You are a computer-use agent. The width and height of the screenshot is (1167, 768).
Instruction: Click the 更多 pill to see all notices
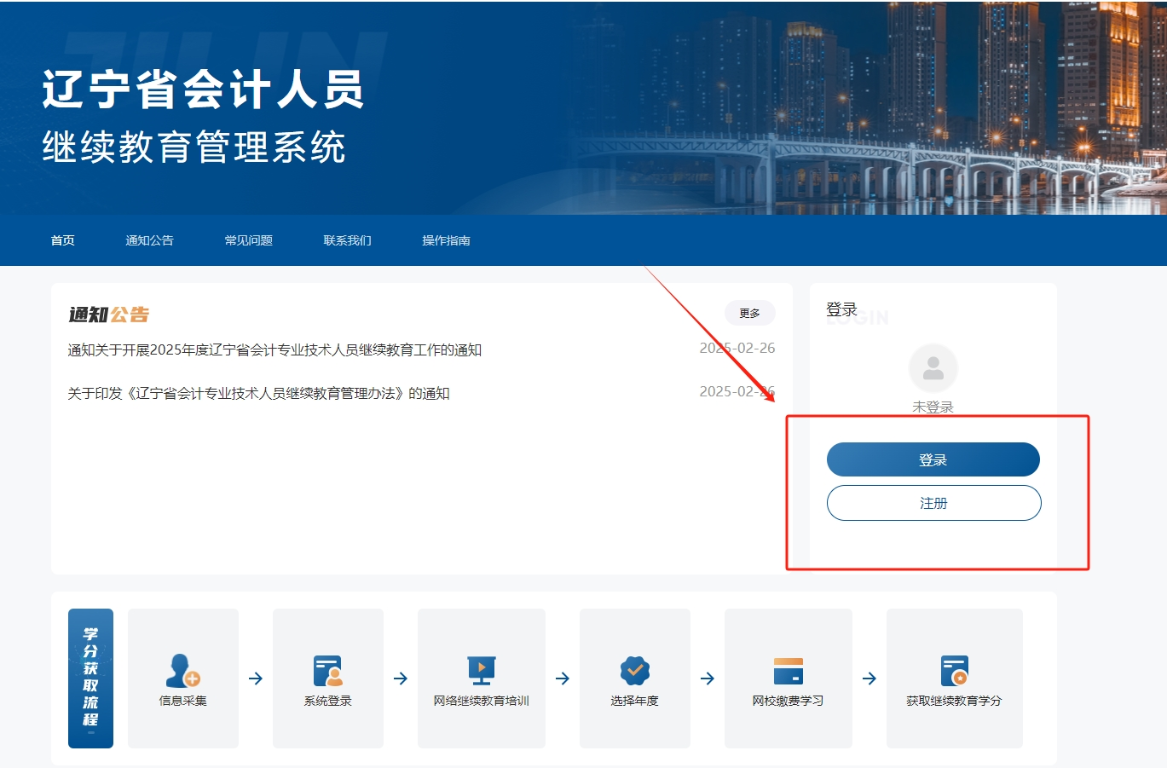pos(749,313)
